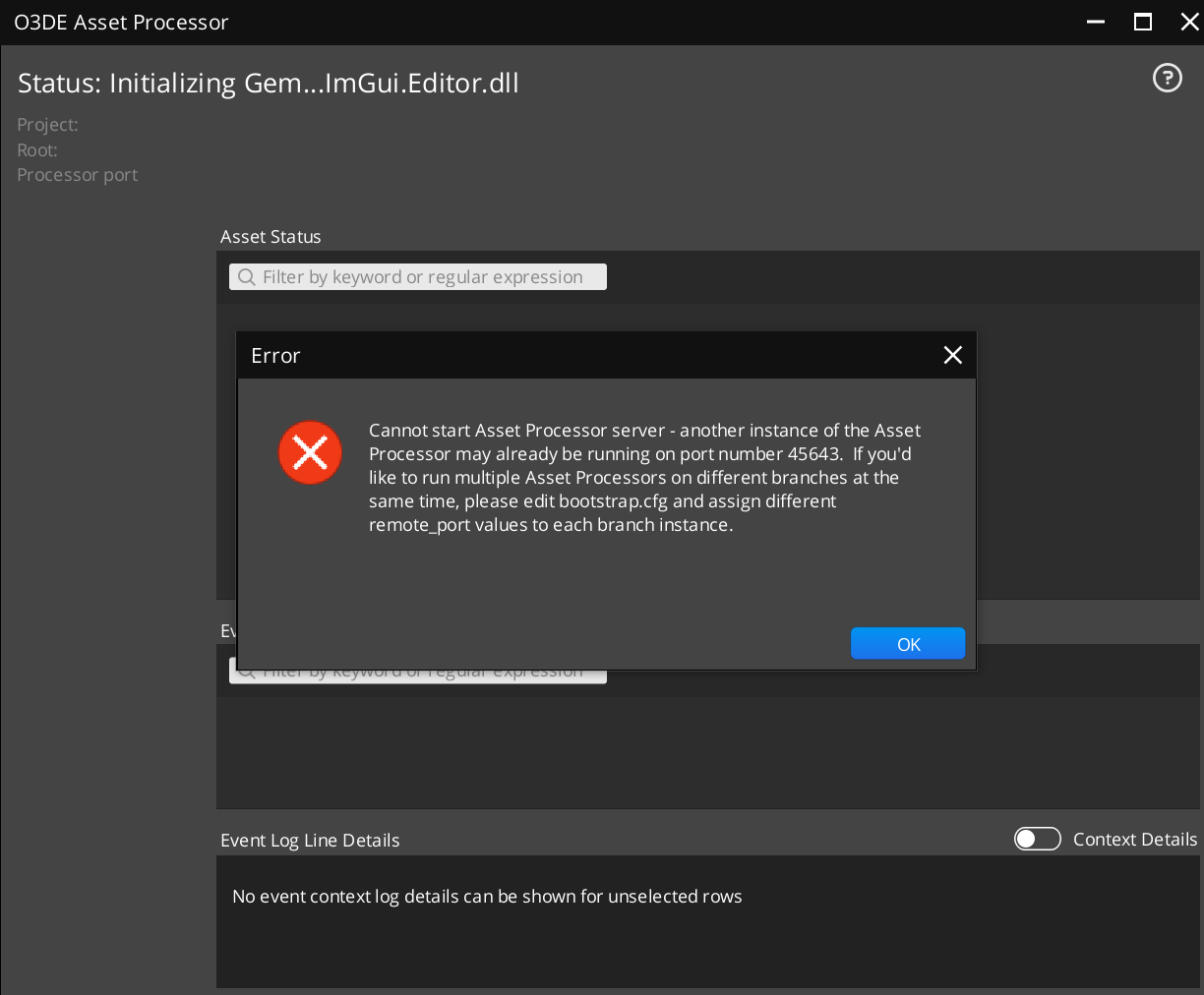Click the Processor port label
Viewport: 1204px width, 995px height.
click(x=77, y=174)
